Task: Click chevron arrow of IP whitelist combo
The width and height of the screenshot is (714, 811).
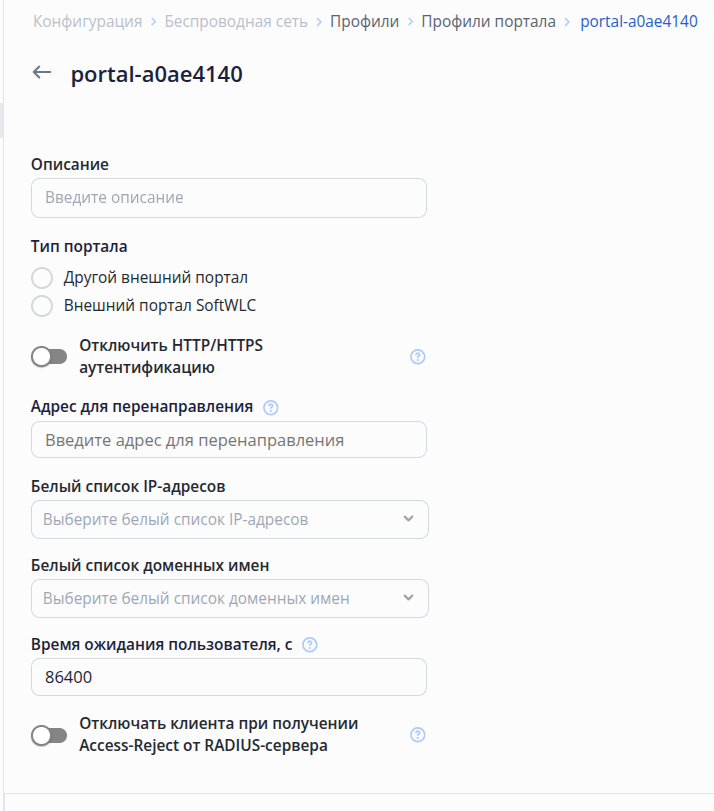Action: click(x=408, y=519)
